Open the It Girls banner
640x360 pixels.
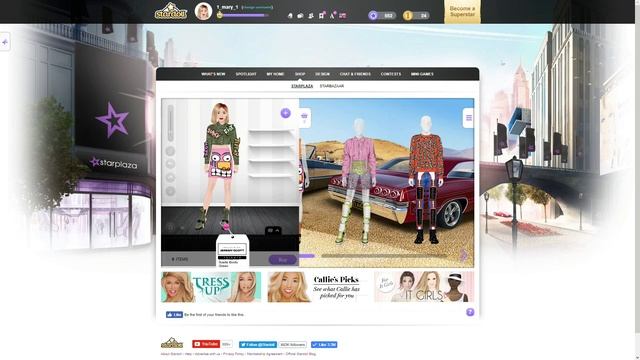coord(424,287)
